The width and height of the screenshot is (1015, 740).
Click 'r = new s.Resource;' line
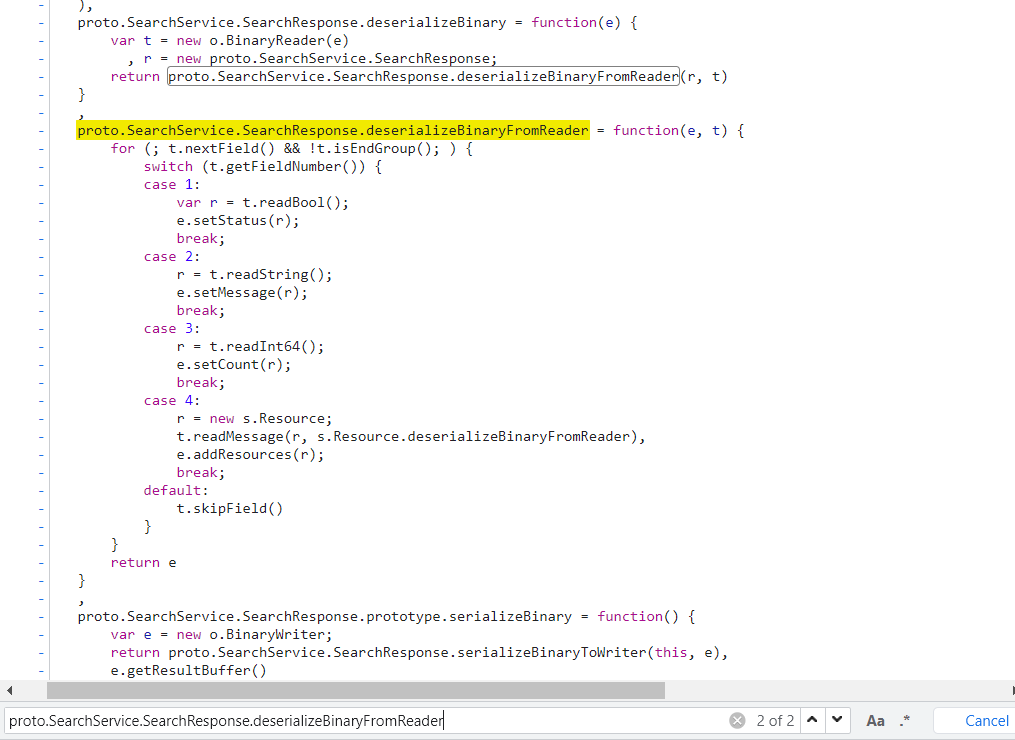[254, 418]
